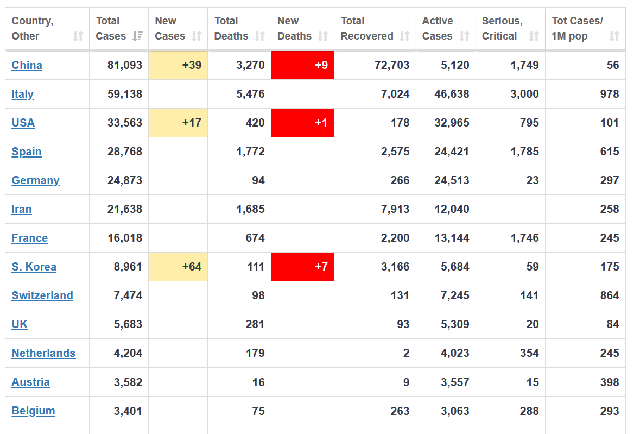The height and width of the screenshot is (434, 640).
Task: Select Italy cases per million value 978
Action: (x=609, y=94)
